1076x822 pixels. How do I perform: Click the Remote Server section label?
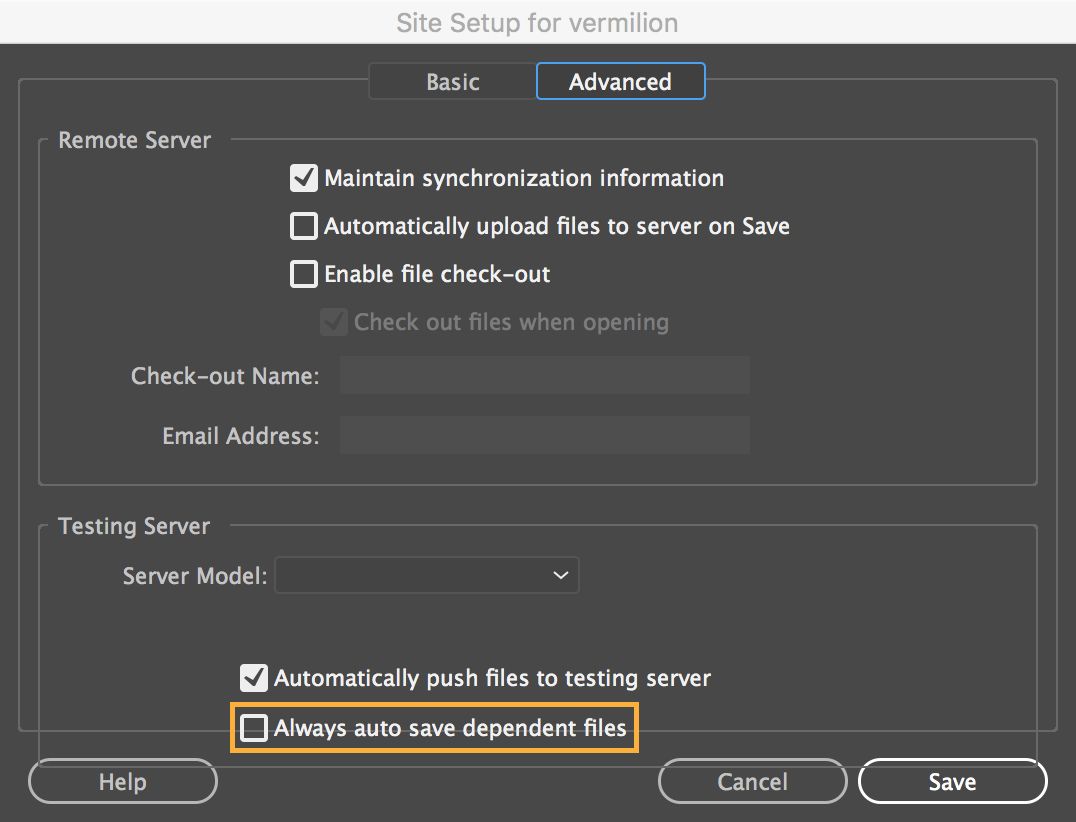tap(134, 140)
